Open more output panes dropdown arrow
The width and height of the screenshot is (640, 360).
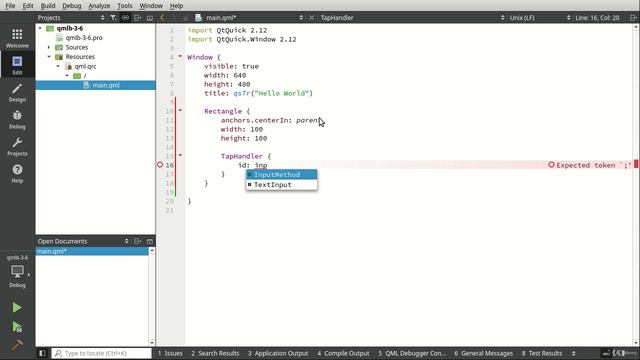coord(573,353)
